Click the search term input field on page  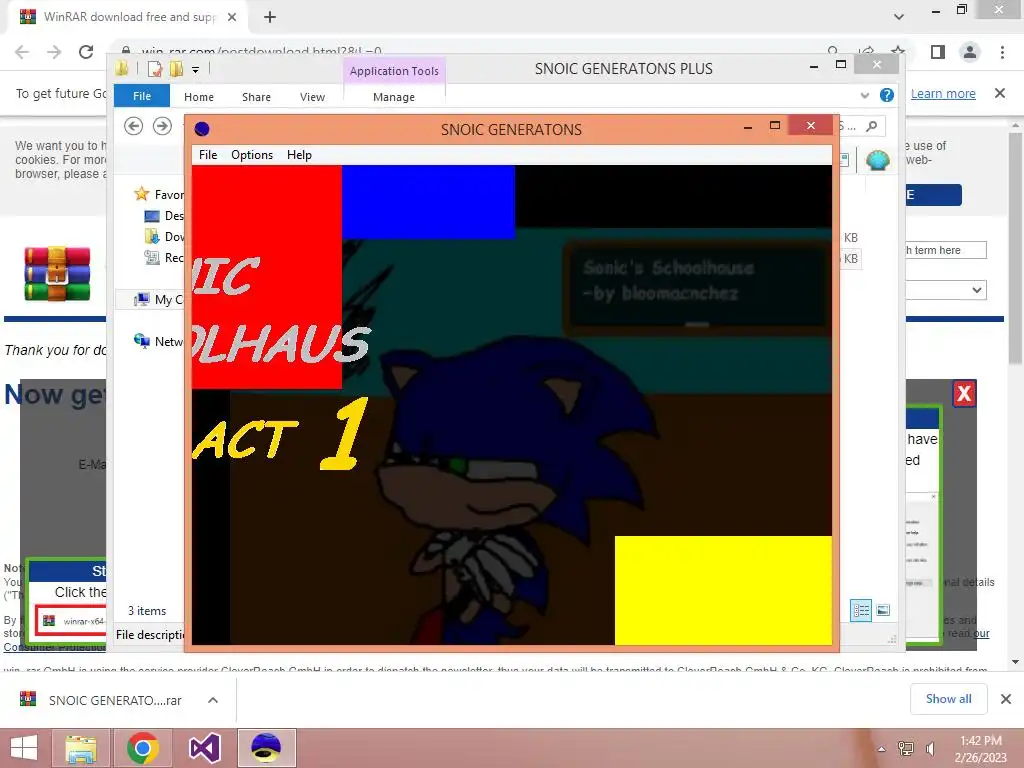946,250
